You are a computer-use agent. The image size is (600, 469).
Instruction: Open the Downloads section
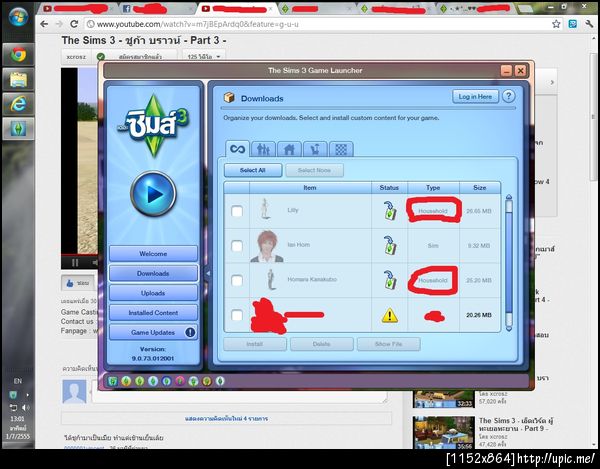click(153, 274)
